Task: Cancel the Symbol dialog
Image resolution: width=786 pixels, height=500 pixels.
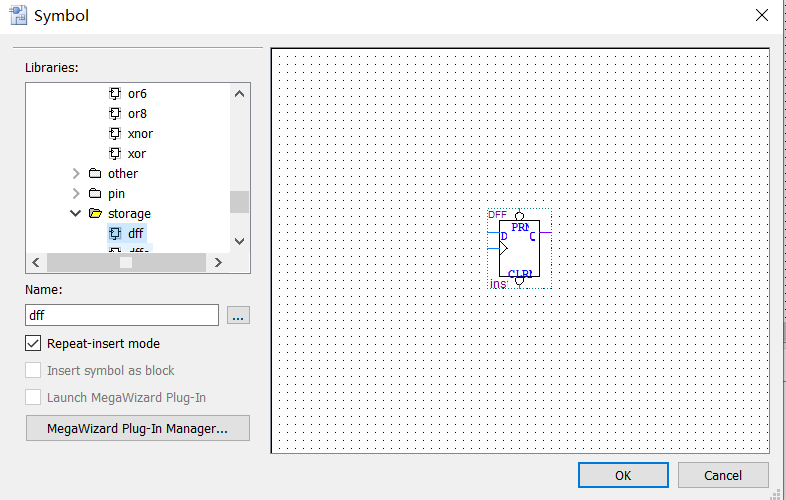Action: click(723, 475)
